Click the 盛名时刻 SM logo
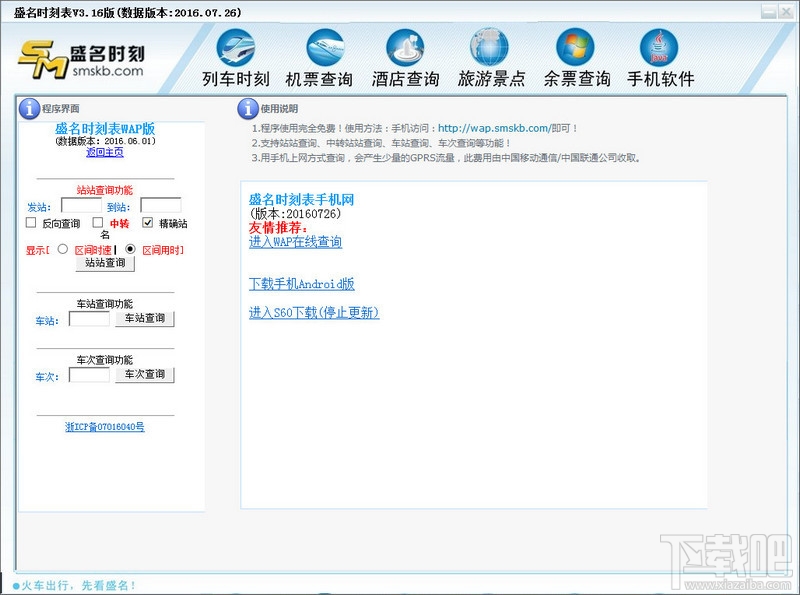The image size is (800, 595). (x=82, y=60)
